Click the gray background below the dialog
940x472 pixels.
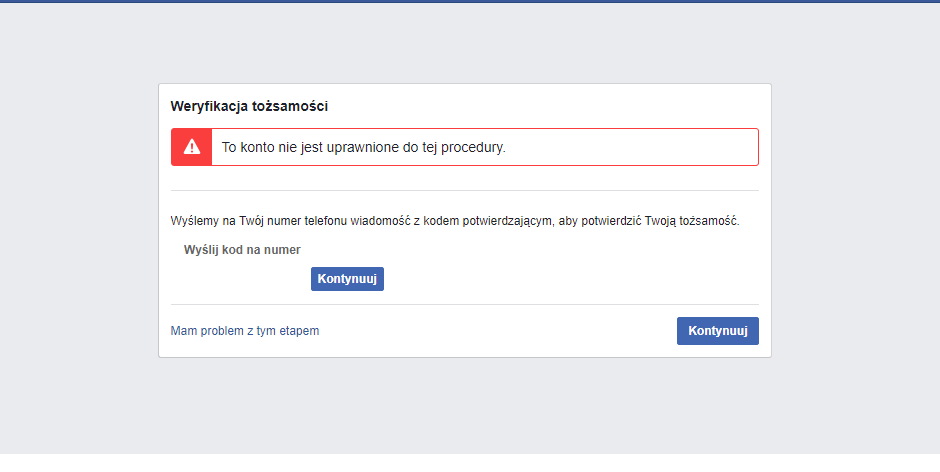(x=465, y=415)
